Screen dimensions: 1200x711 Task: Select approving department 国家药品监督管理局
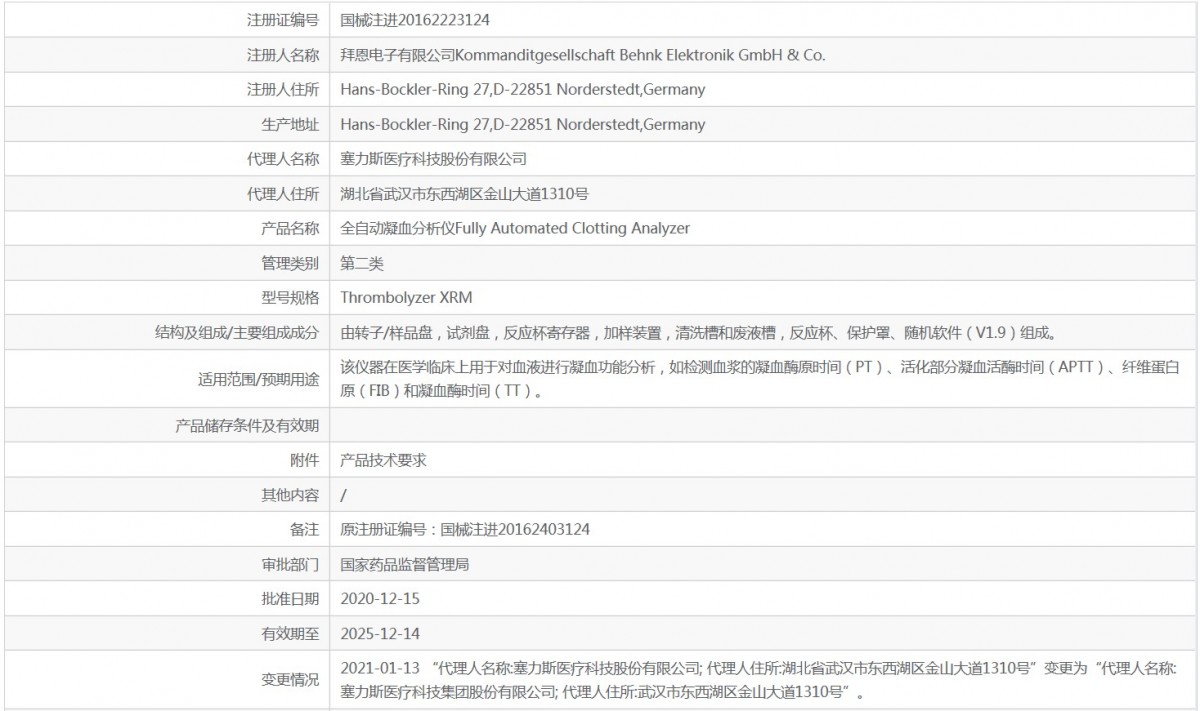click(405, 564)
